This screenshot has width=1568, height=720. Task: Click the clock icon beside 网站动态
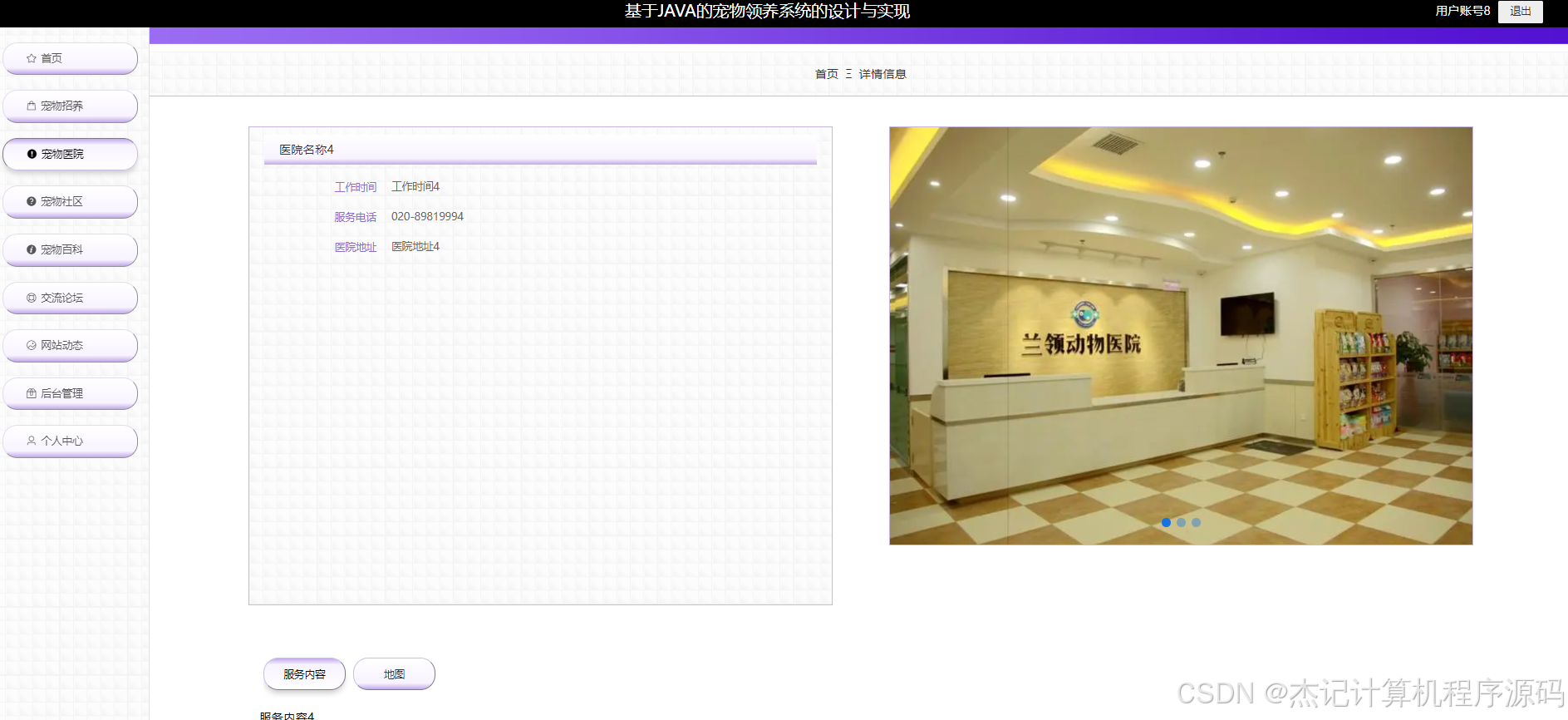pyautogui.click(x=32, y=345)
